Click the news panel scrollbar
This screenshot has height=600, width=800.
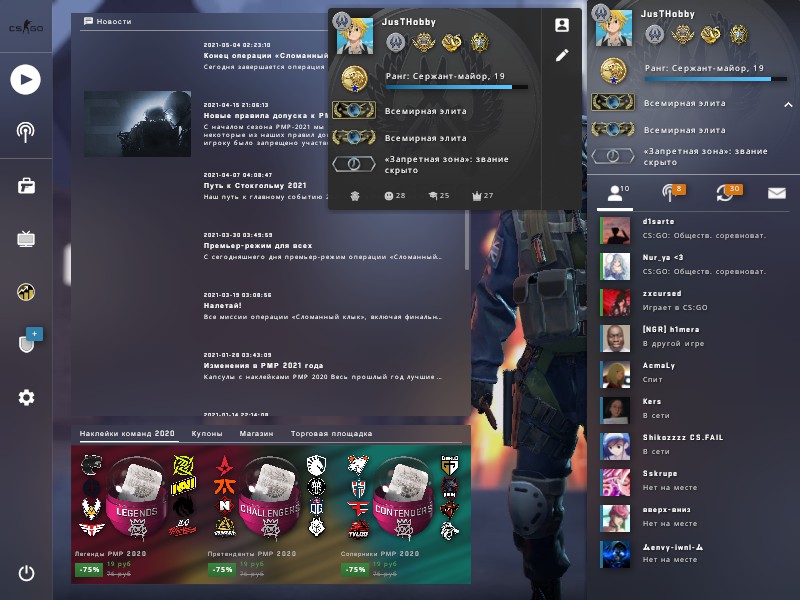click(466, 240)
